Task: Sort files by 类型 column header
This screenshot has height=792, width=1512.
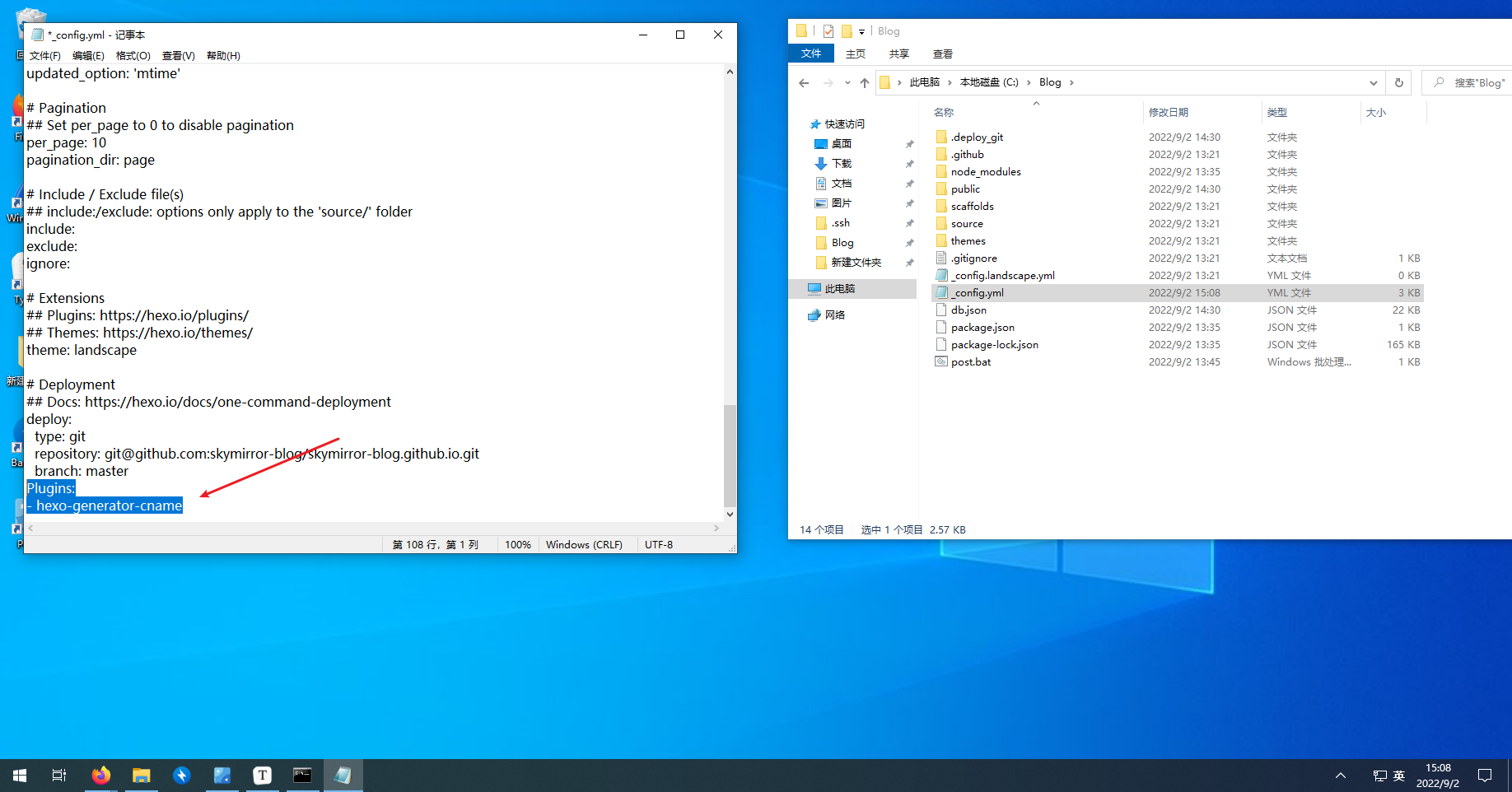Action: [x=1276, y=113]
